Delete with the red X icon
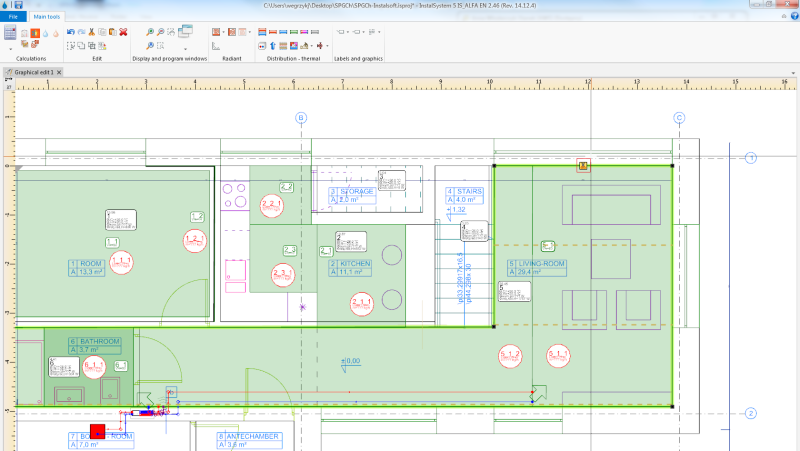 click(123, 32)
